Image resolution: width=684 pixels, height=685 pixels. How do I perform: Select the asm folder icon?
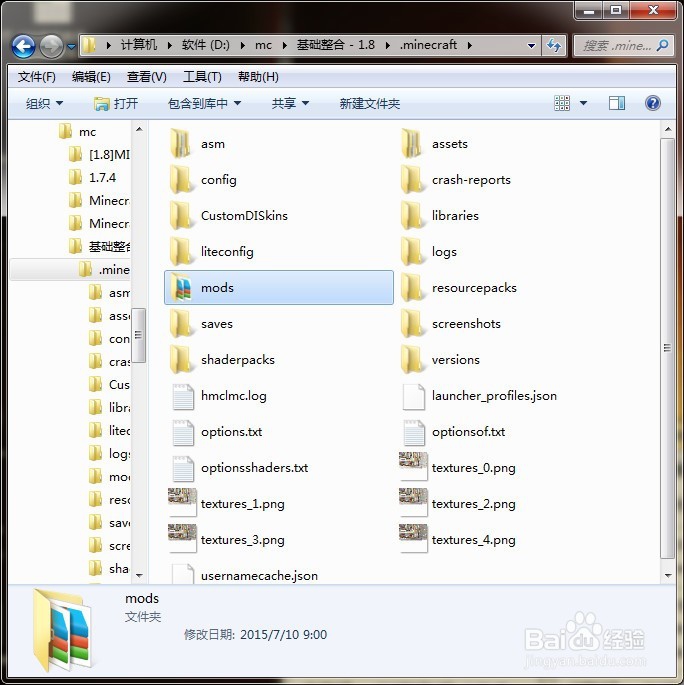point(180,143)
